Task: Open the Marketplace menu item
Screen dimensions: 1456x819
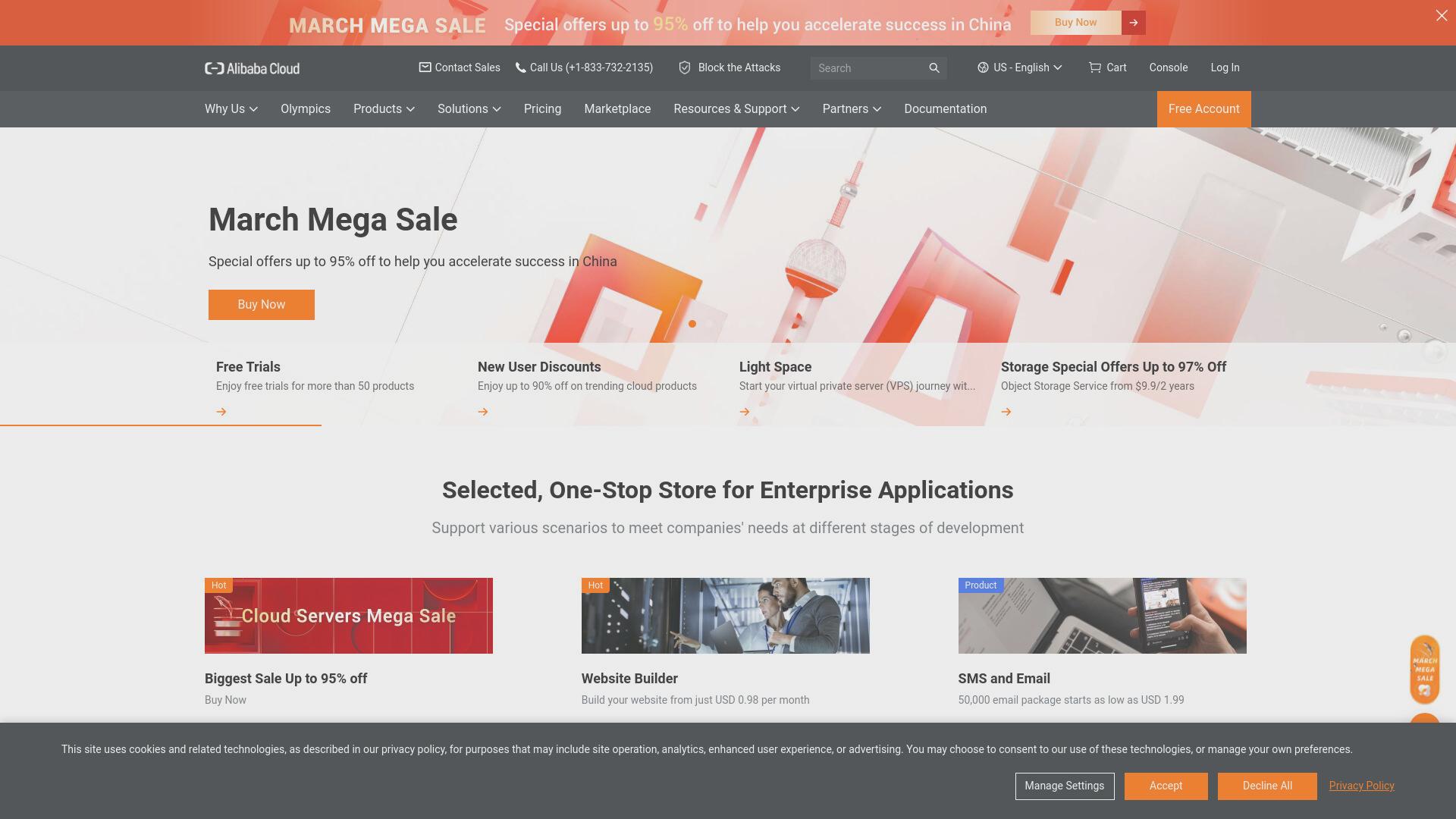Action: click(x=617, y=109)
